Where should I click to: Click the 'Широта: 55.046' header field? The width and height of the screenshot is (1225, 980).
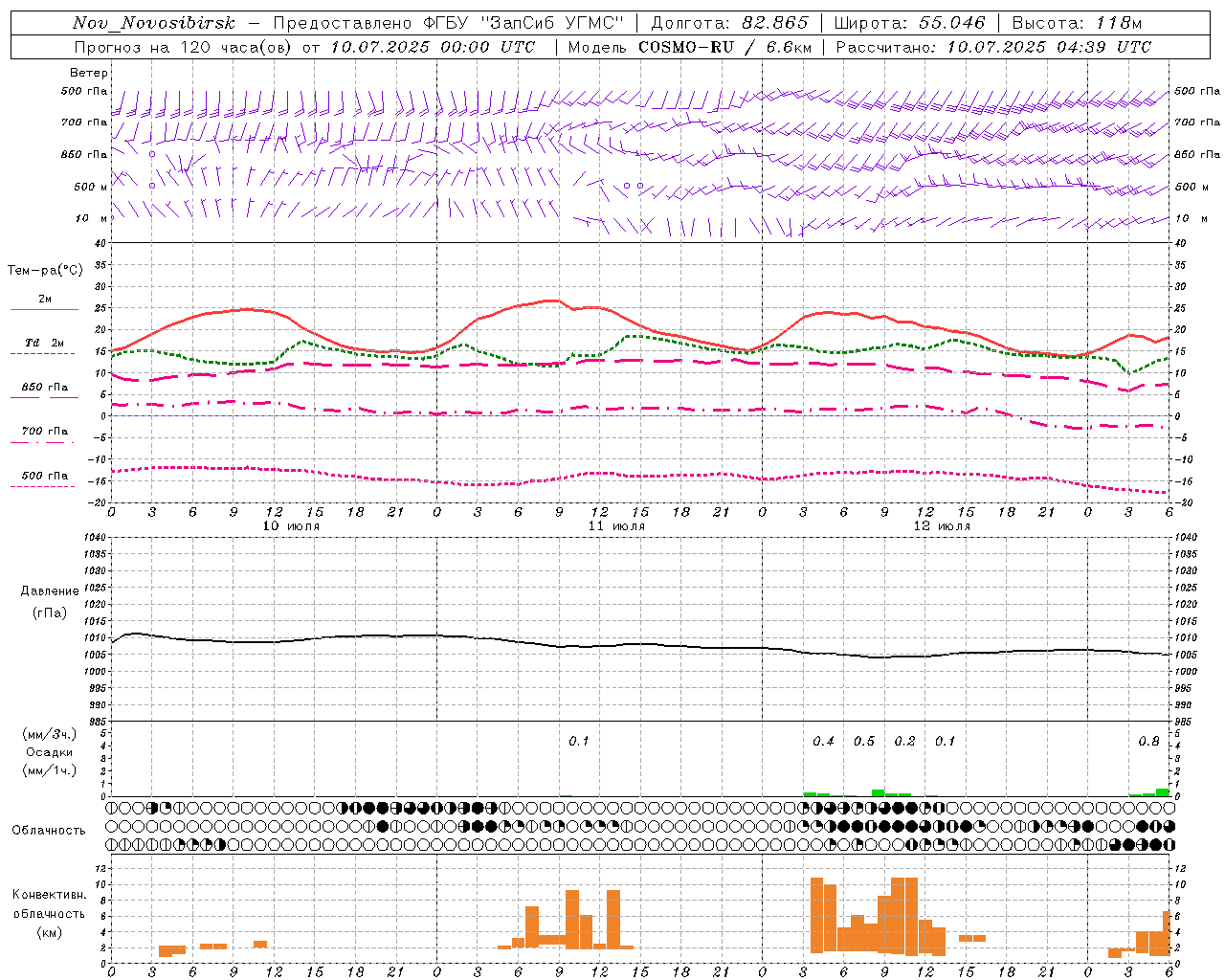(910, 23)
